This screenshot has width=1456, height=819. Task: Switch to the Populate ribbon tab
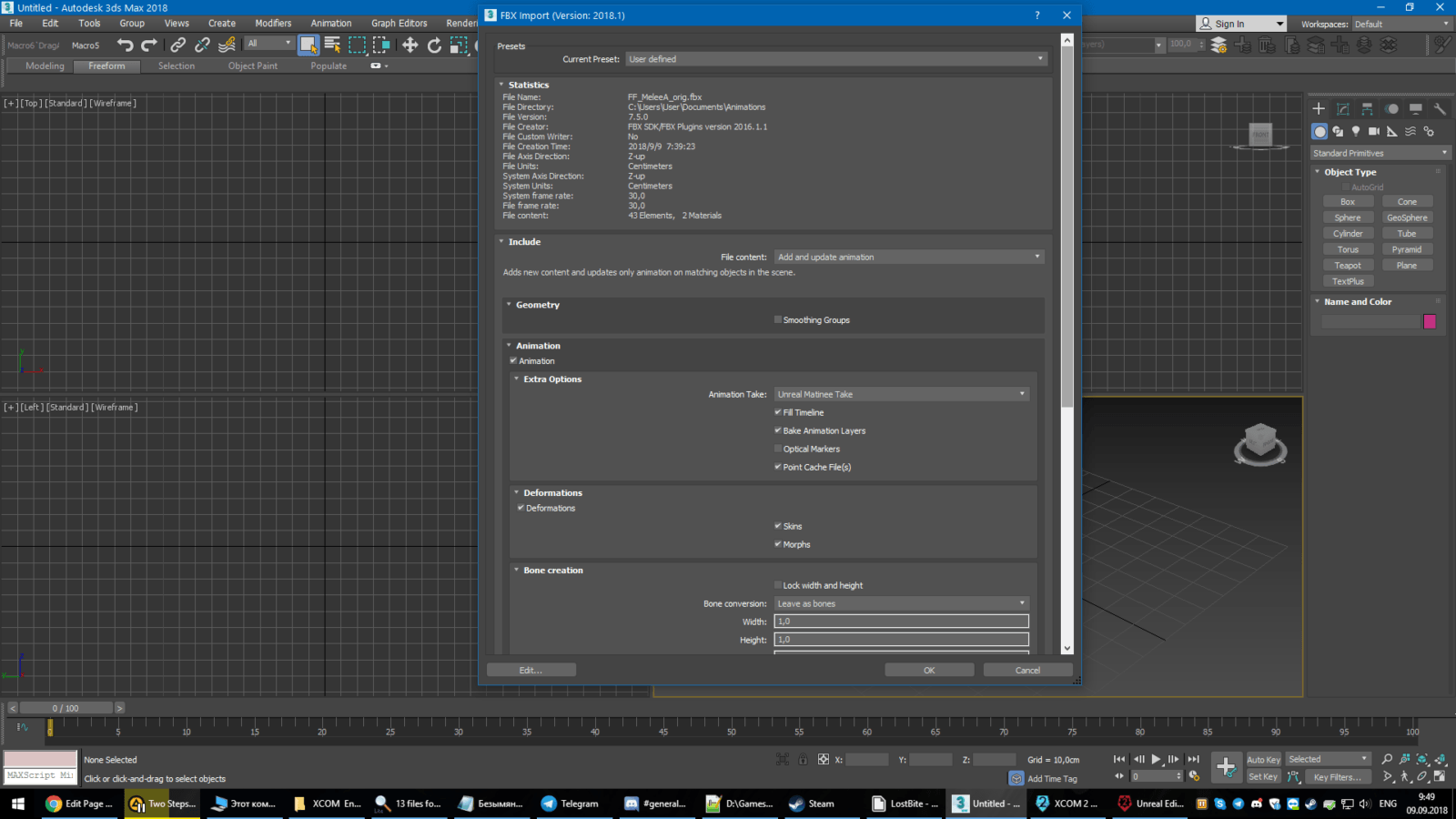(329, 66)
